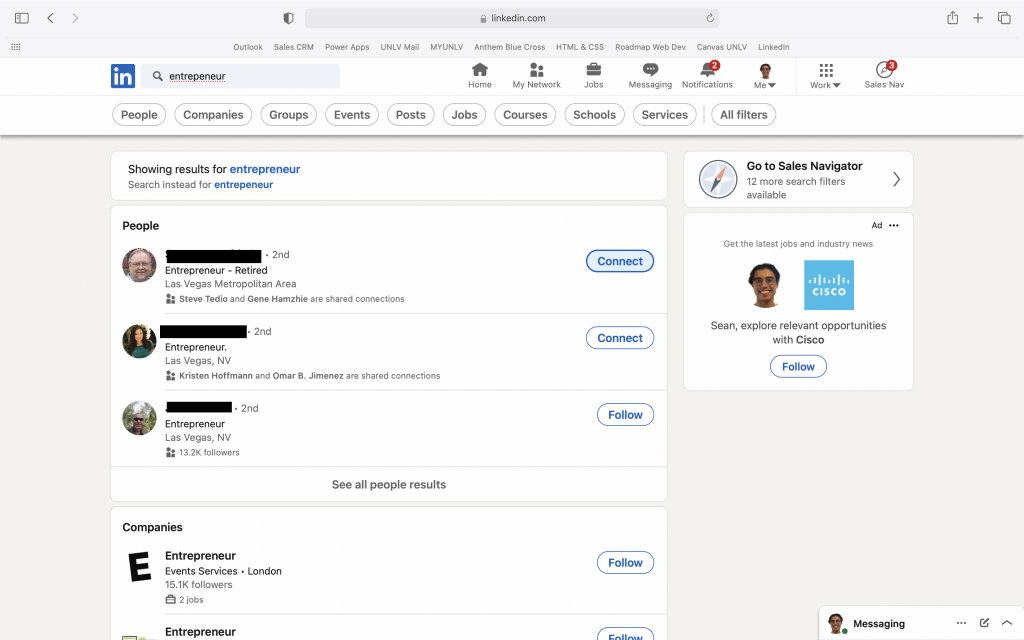Filter results by Companies
The height and width of the screenshot is (640, 1024).
[213, 115]
